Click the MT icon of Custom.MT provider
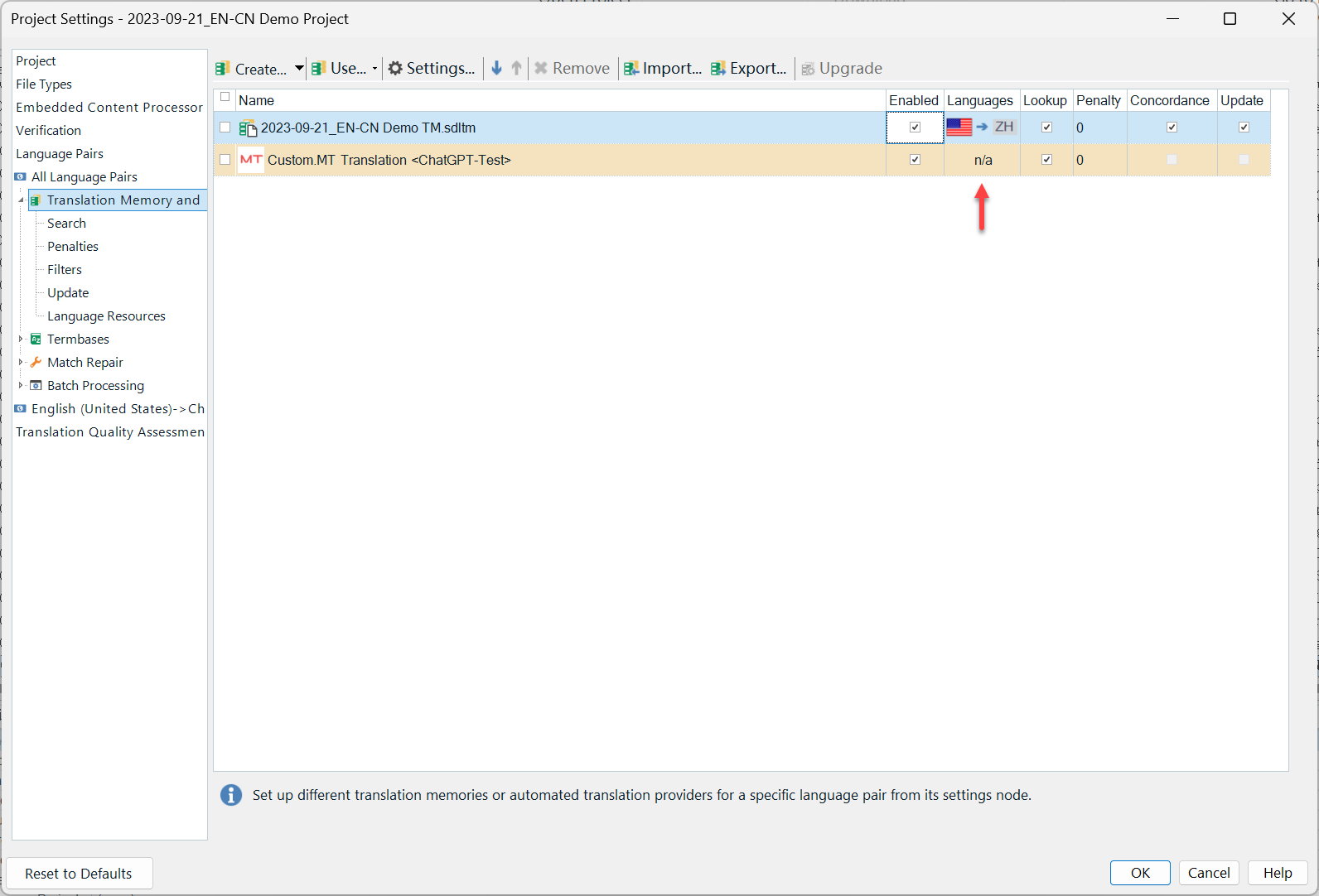Viewport: 1319px width, 896px height. pyautogui.click(x=250, y=160)
